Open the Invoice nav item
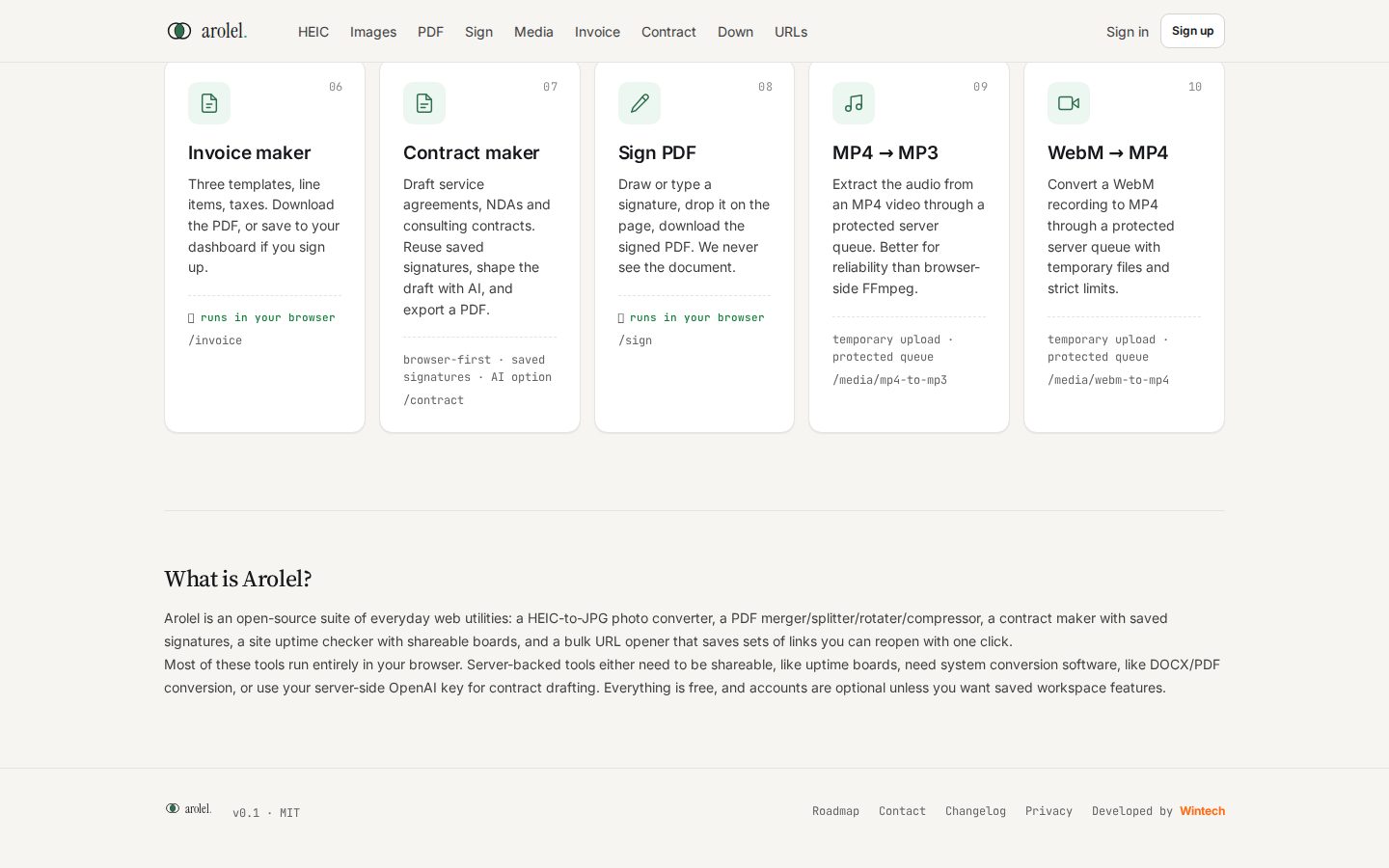This screenshot has height=868, width=1389. [597, 32]
